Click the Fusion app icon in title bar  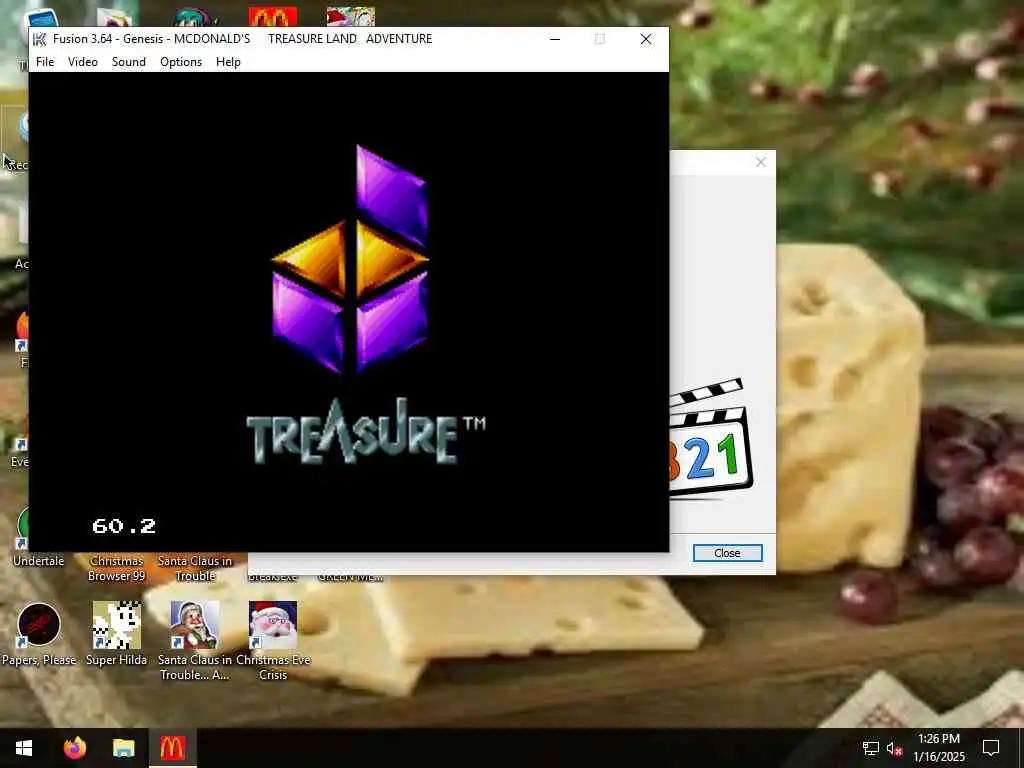tap(40, 39)
